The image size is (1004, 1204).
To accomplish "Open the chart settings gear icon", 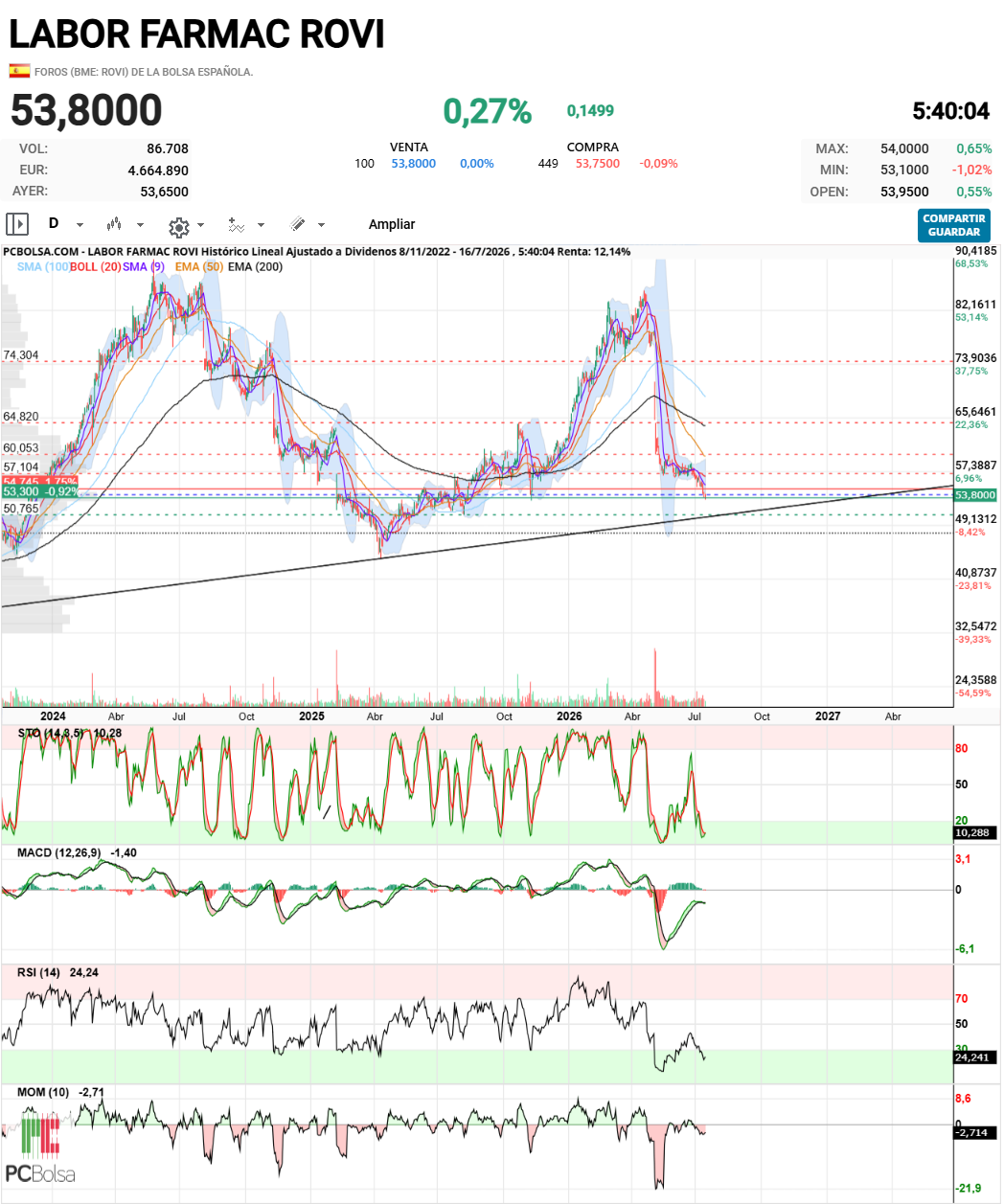I will coord(178,226).
